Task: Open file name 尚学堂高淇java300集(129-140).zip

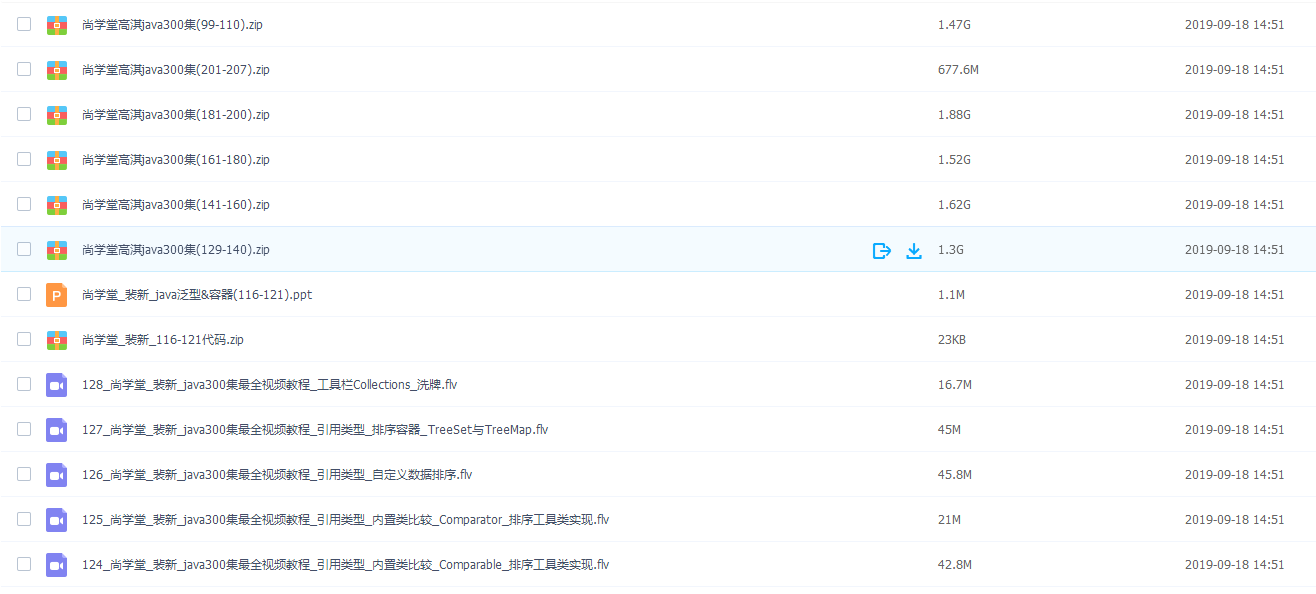Action: tap(176, 250)
